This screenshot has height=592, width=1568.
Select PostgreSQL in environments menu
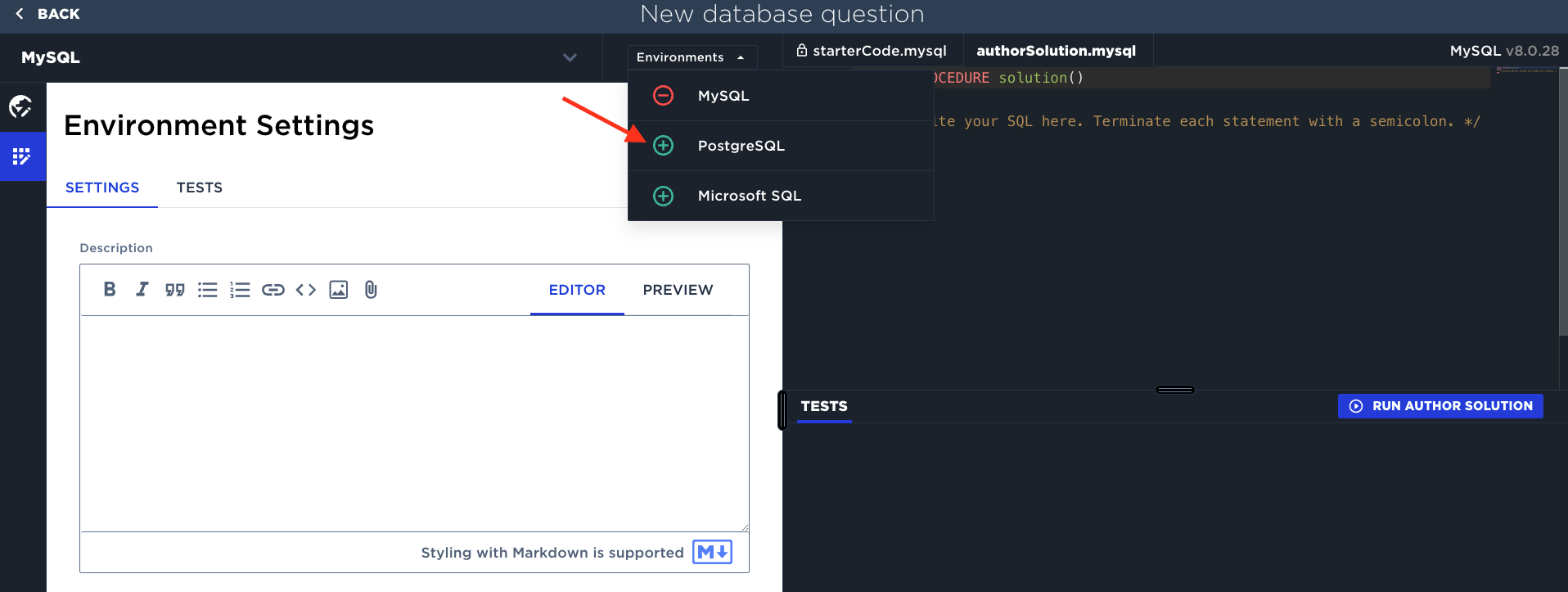click(781, 146)
